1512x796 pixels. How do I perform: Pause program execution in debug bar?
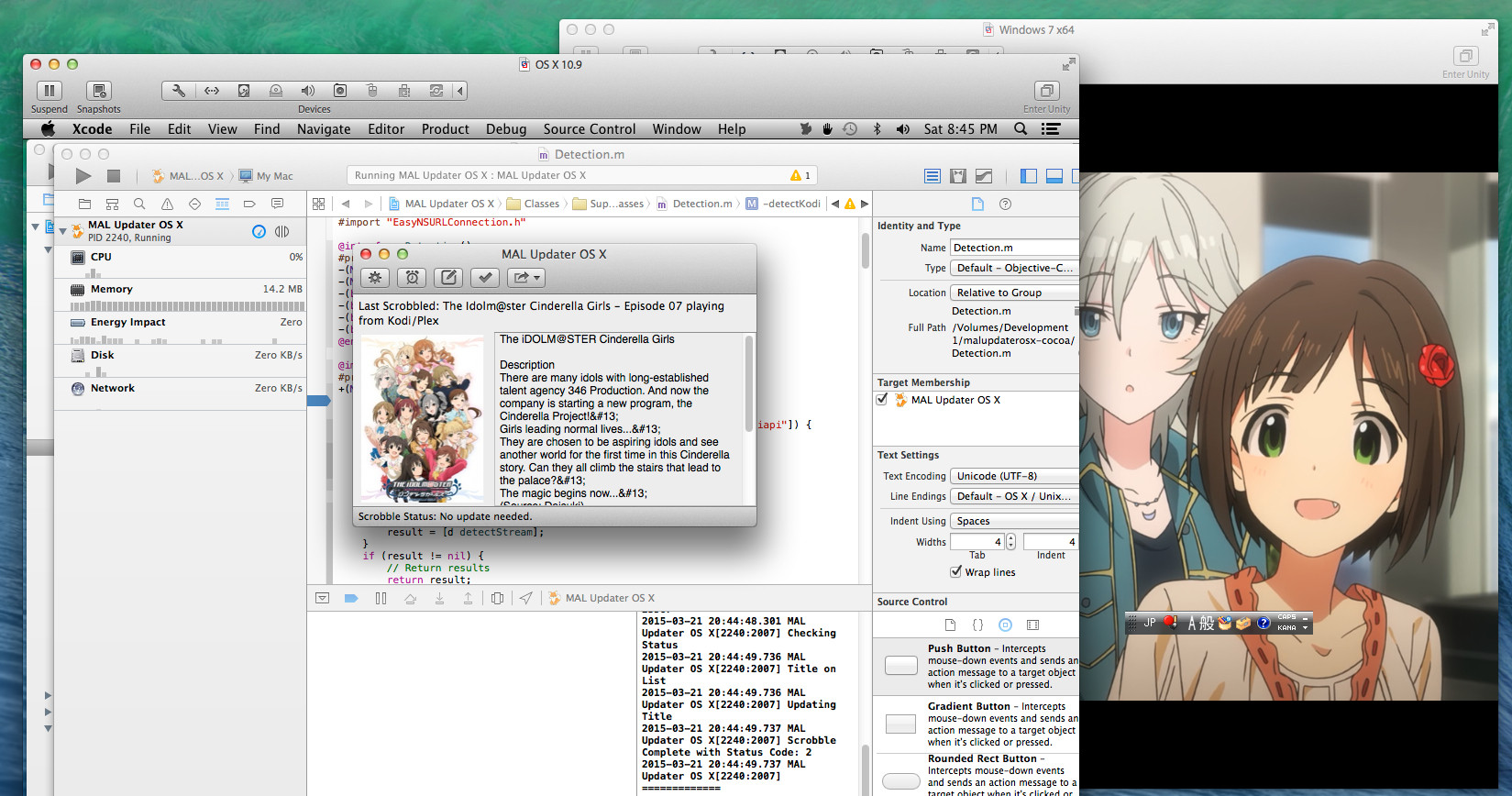pyautogui.click(x=381, y=598)
